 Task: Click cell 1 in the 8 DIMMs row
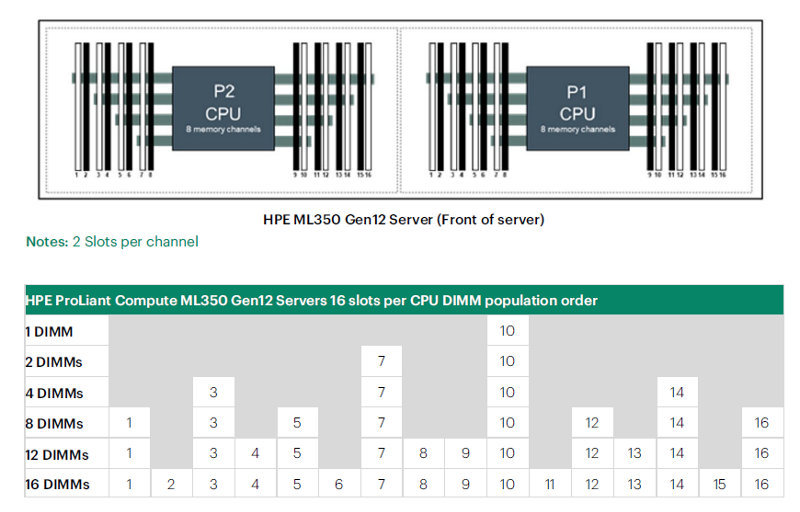[130, 423]
